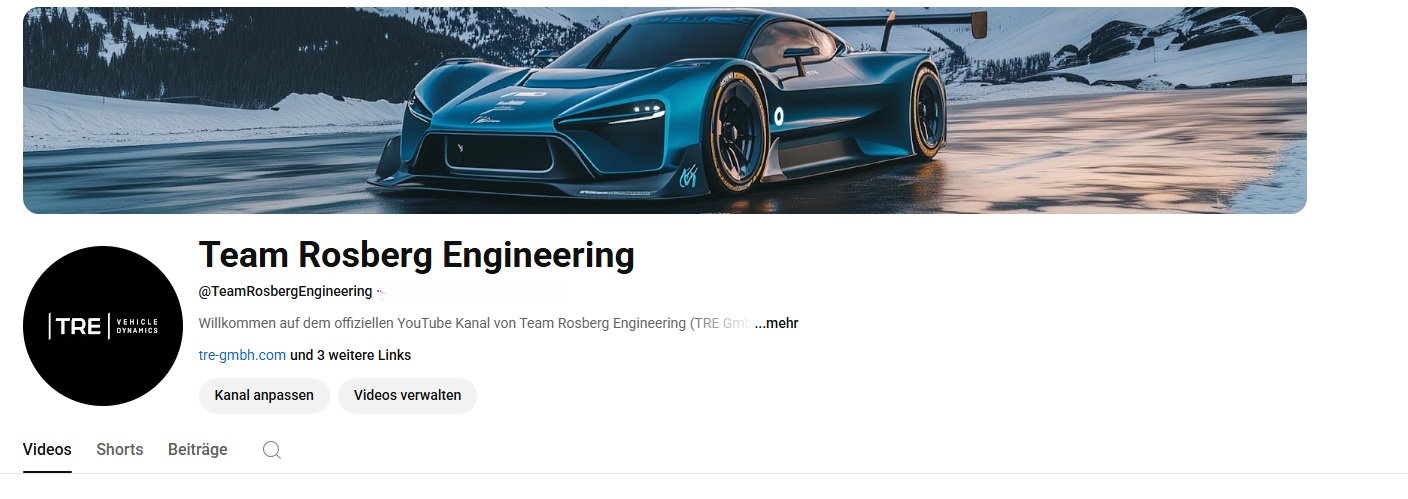Visit the tre-gmbh.com link

[x=242, y=355]
